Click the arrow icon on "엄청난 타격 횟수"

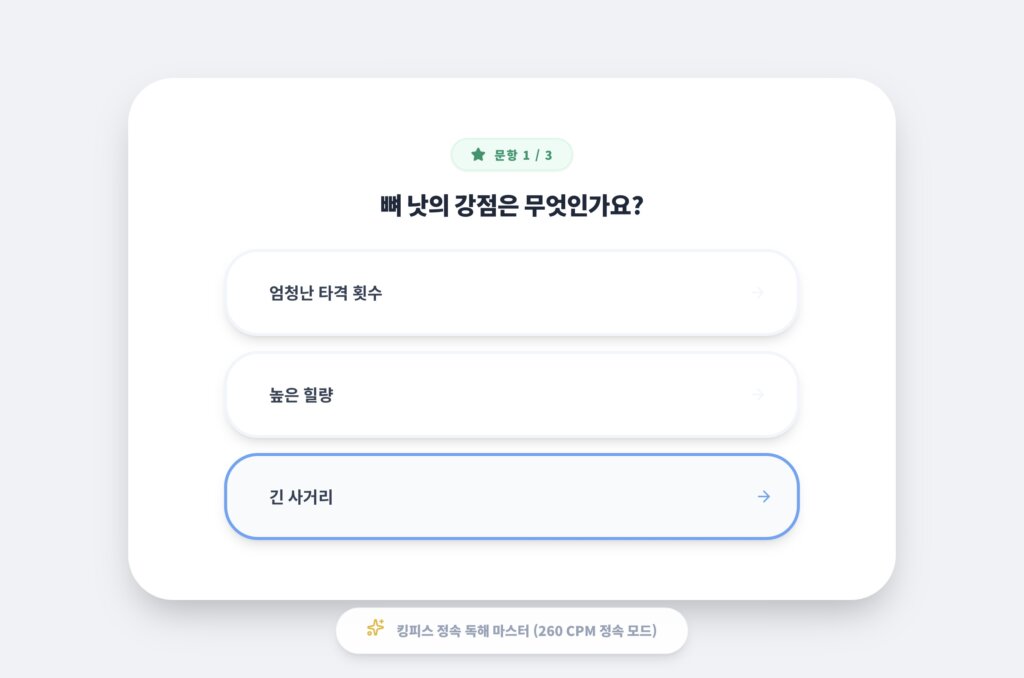point(758,293)
